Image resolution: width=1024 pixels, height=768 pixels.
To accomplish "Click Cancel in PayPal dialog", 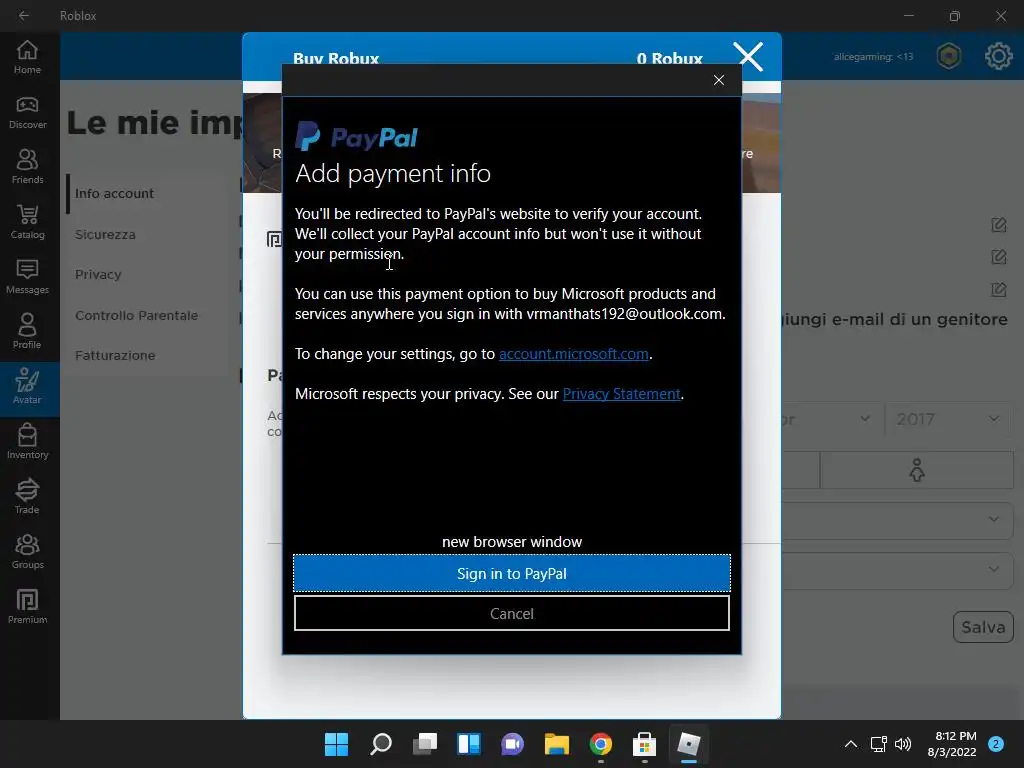I will point(512,613).
